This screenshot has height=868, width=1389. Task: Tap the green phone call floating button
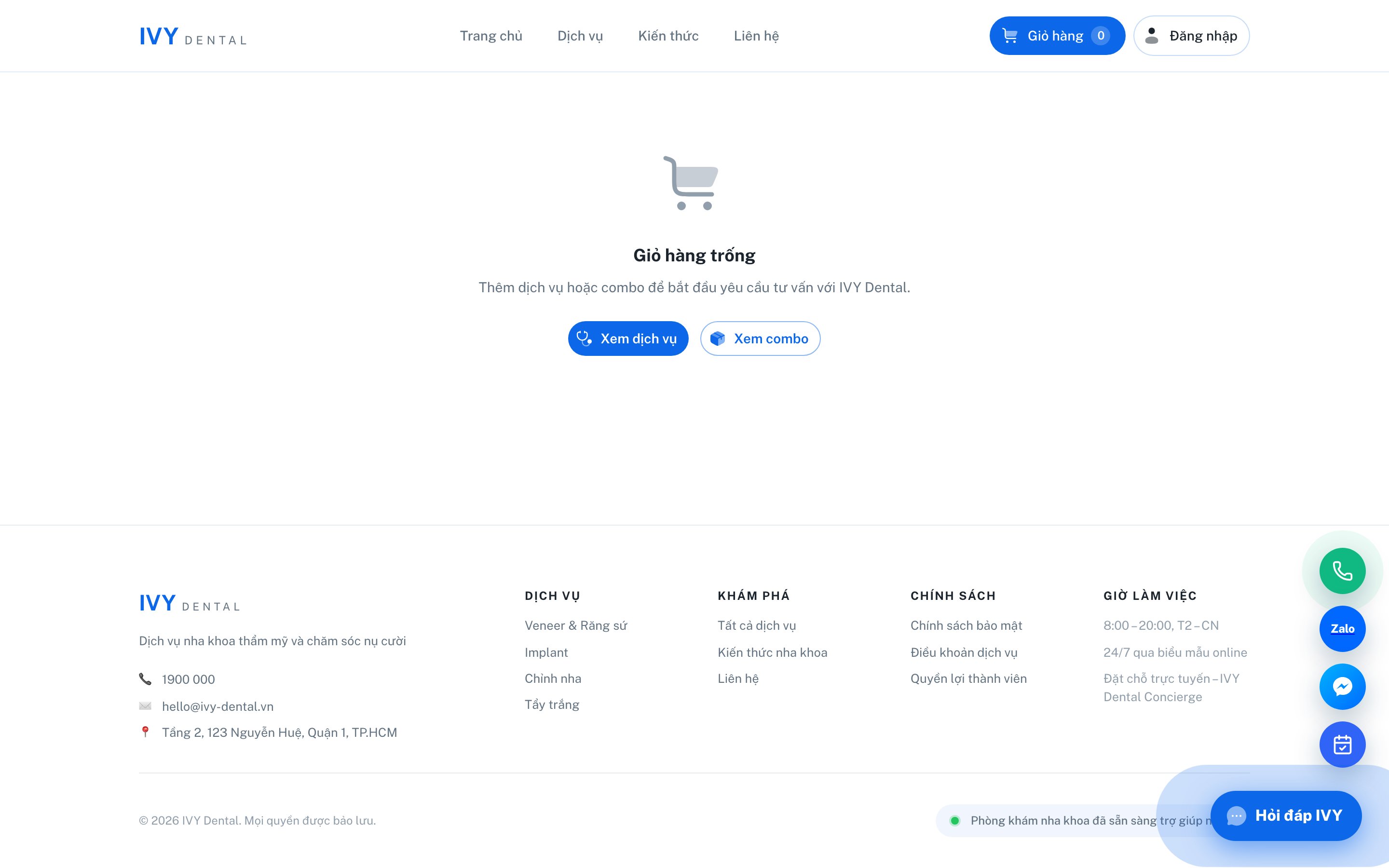click(x=1342, y=570)
